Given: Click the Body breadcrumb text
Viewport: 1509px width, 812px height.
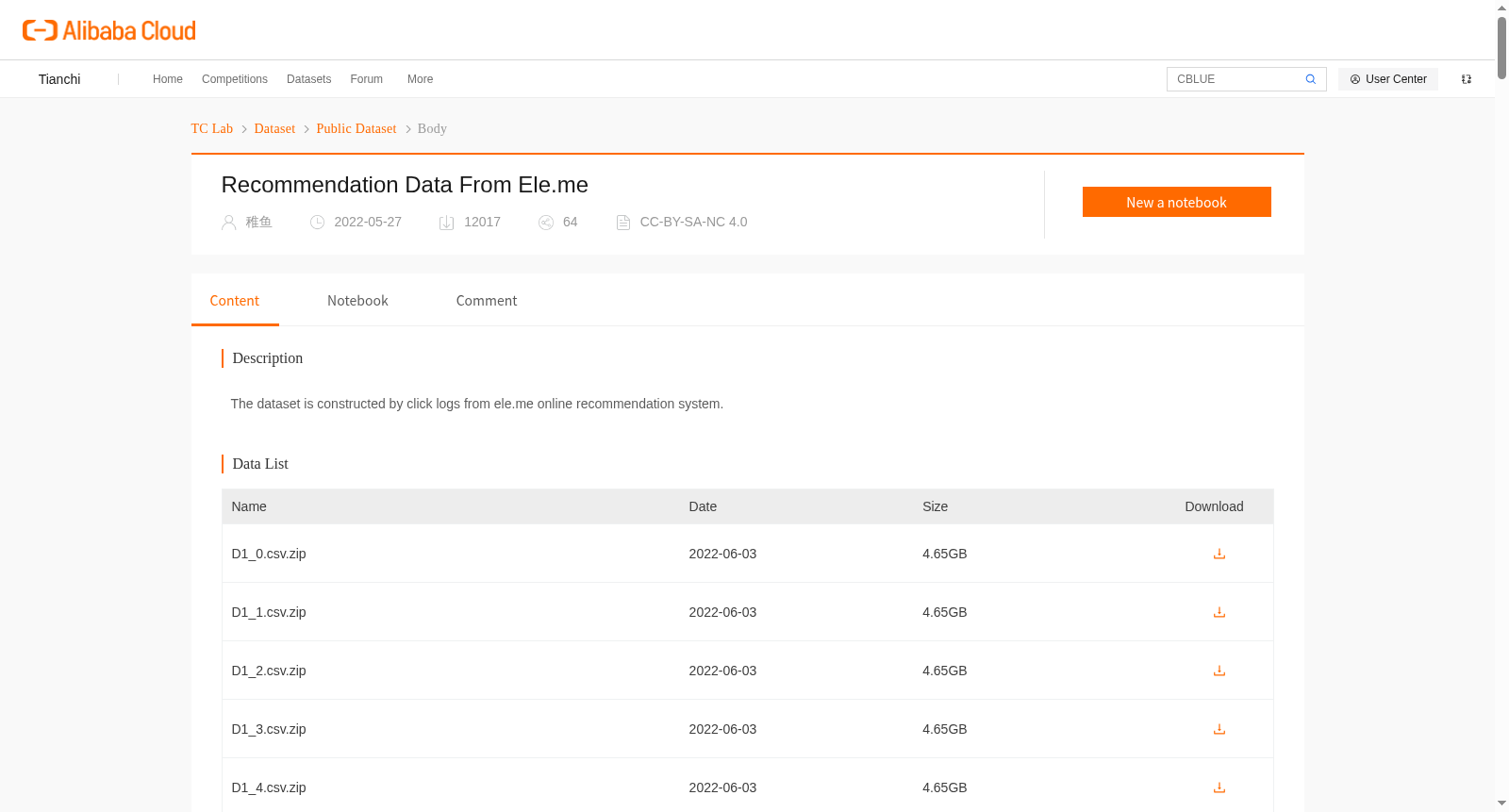Looking at the screenshot, I should tap(432, 128).
